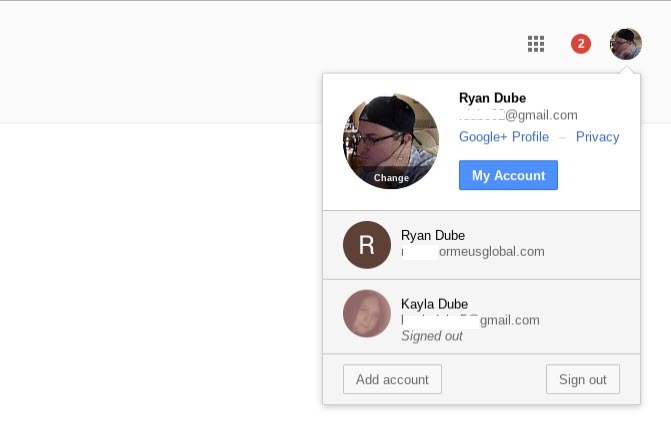Image resolution: width=671 pixels, height=433 pixels.
Task: Click the Signed out status text
Action: (432, 336)
